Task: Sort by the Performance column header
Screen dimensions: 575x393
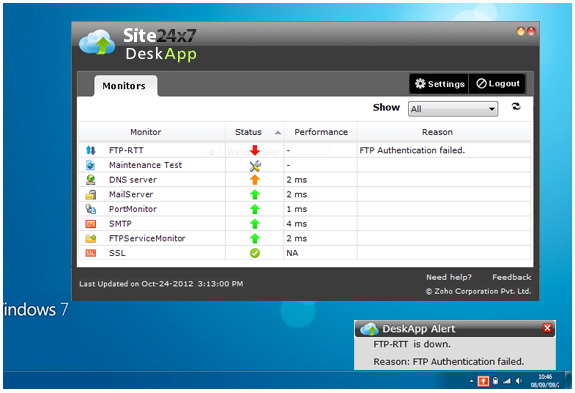Action: pos(321,132)
